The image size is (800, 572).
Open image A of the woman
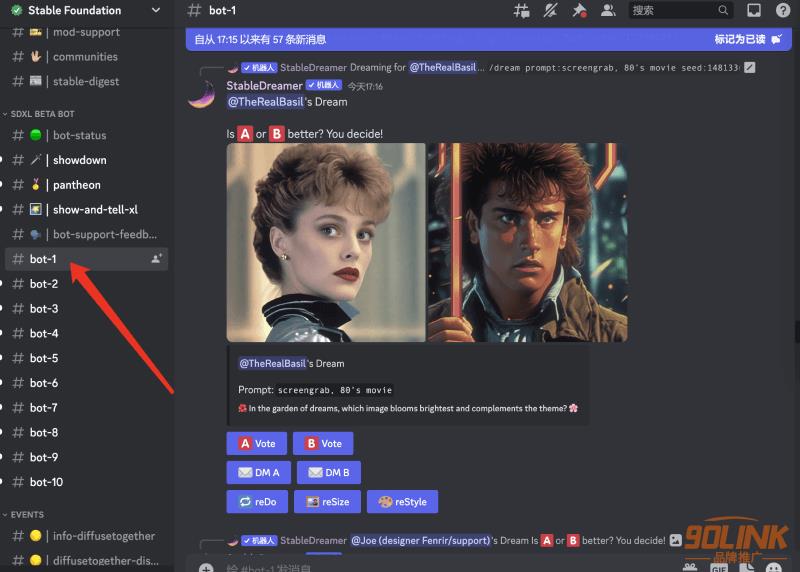326,242
